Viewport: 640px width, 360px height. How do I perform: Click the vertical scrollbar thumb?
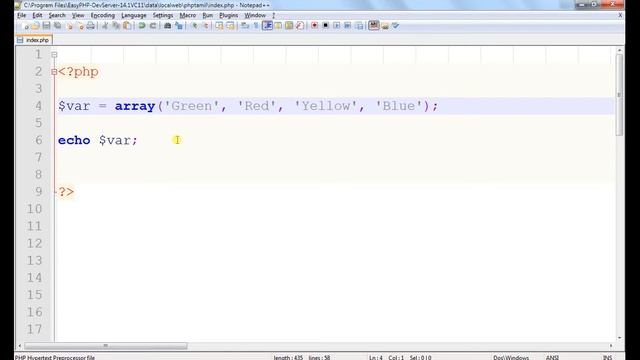[x=619, y=95]
